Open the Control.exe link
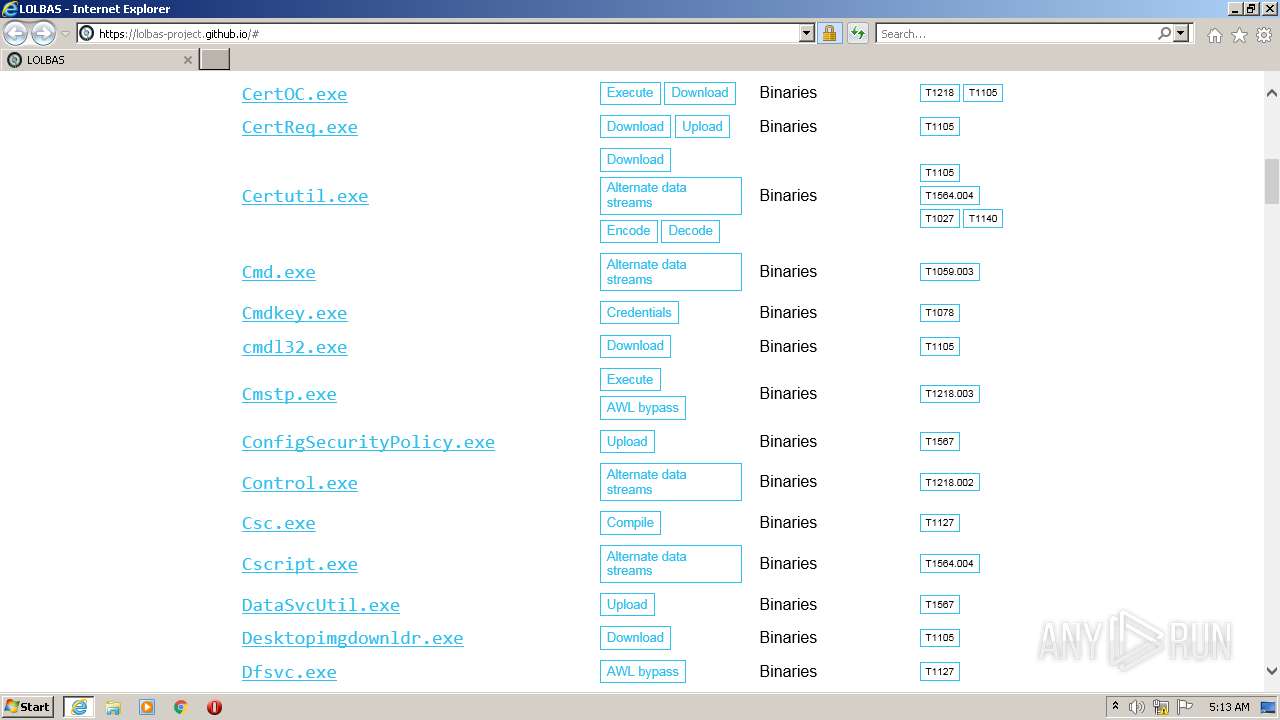Viewport: 1280px width, 720px height. click(299, 483)
